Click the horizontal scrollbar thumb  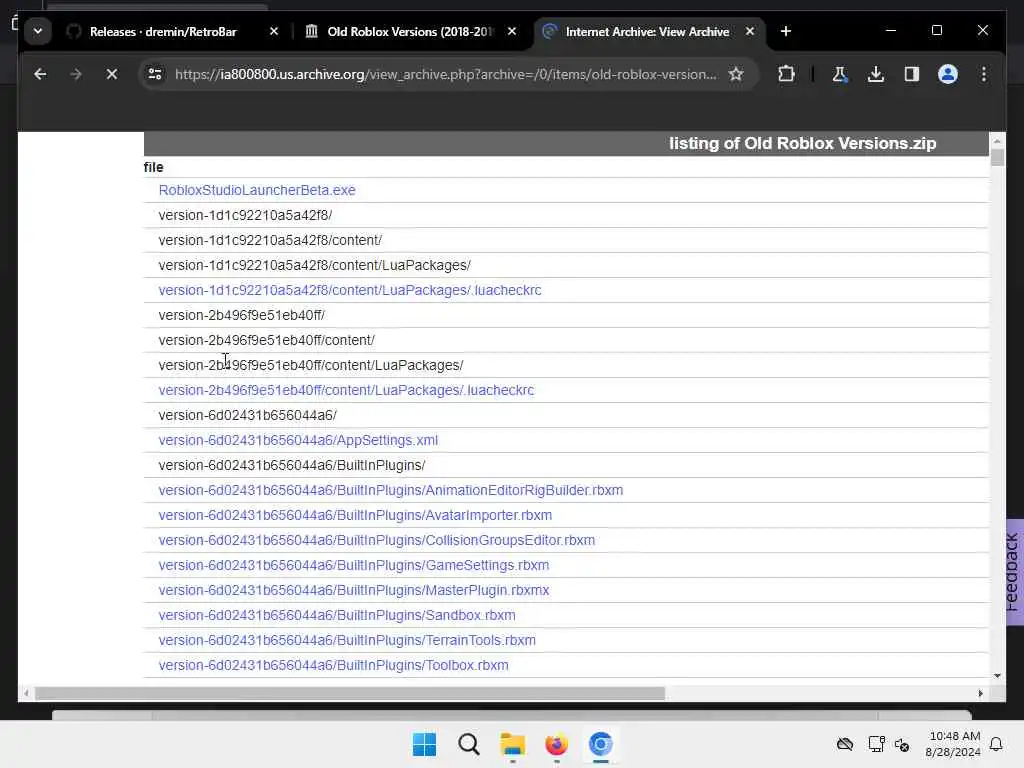click(349, 694)
